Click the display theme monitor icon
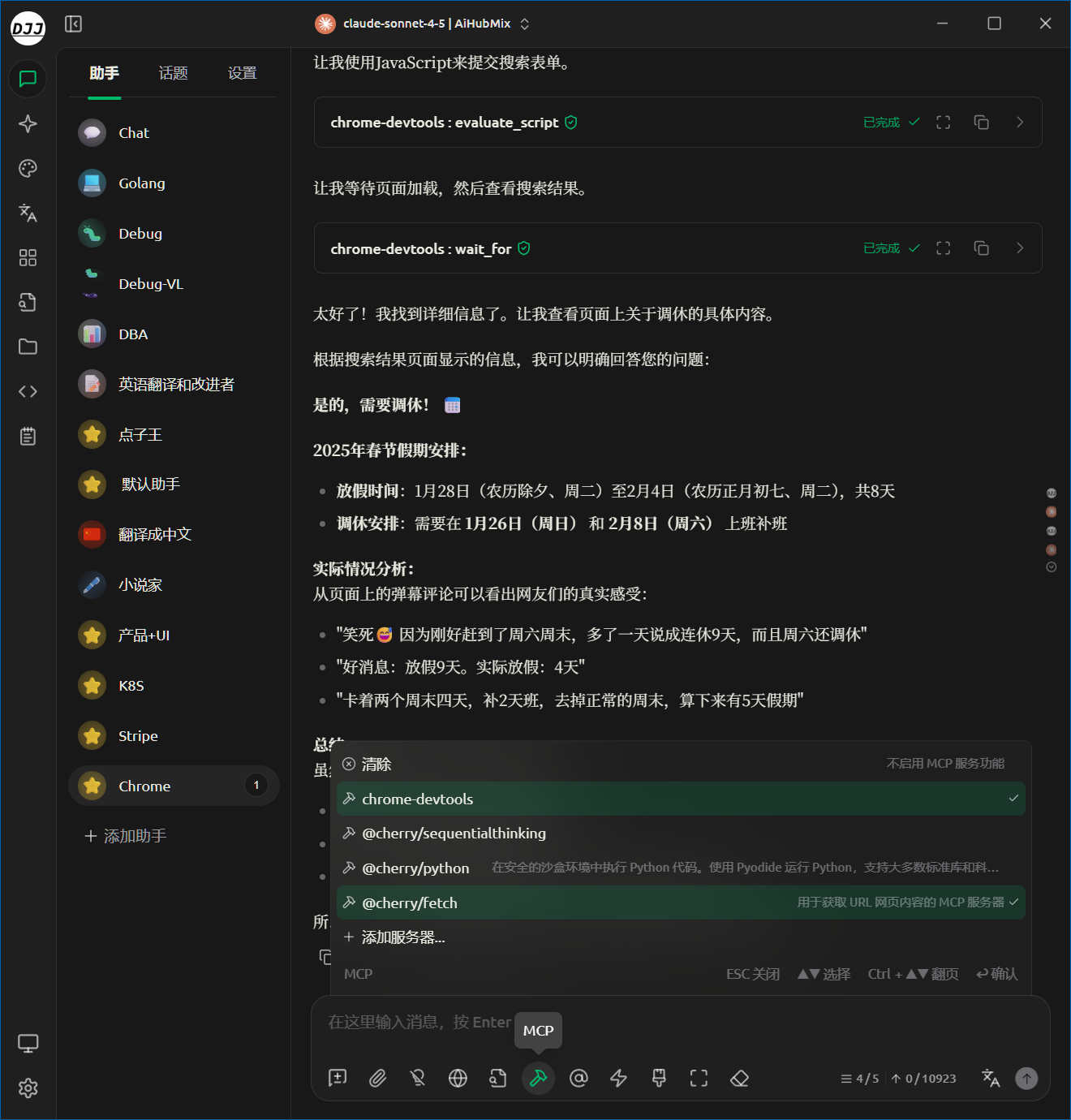Viewport: 1071px width, 1120px height. [28, 1044]
